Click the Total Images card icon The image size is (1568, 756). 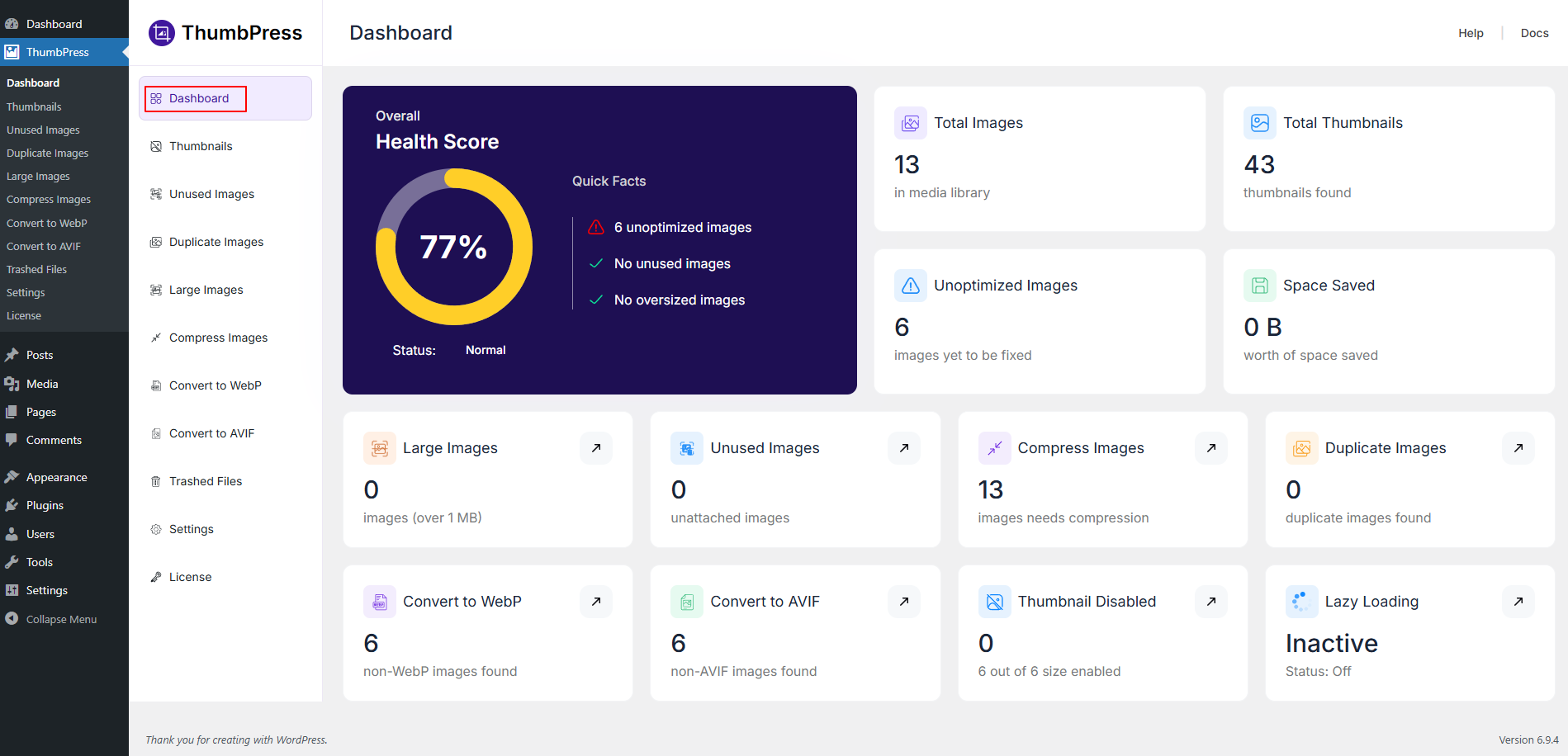click(x=910, y=123)
